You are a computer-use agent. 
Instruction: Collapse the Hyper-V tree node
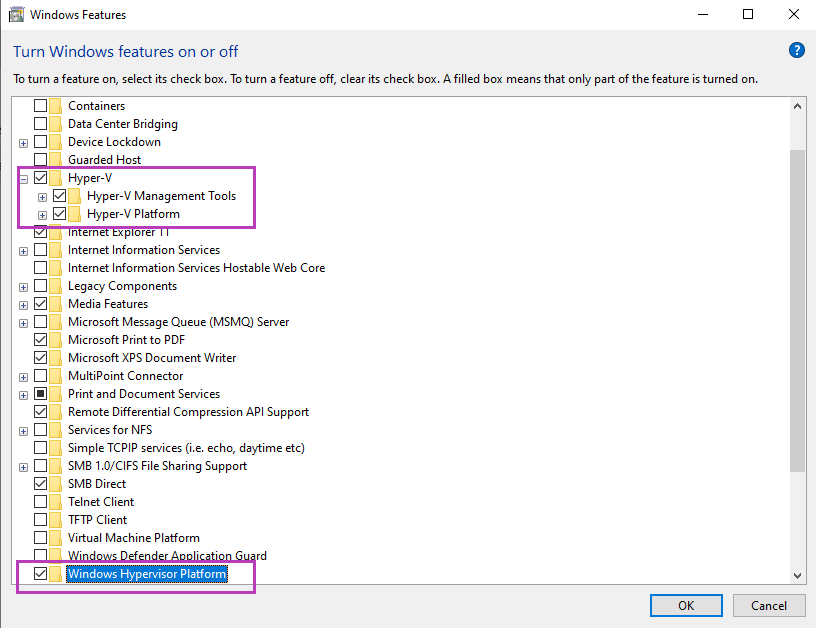coord(23,180)
